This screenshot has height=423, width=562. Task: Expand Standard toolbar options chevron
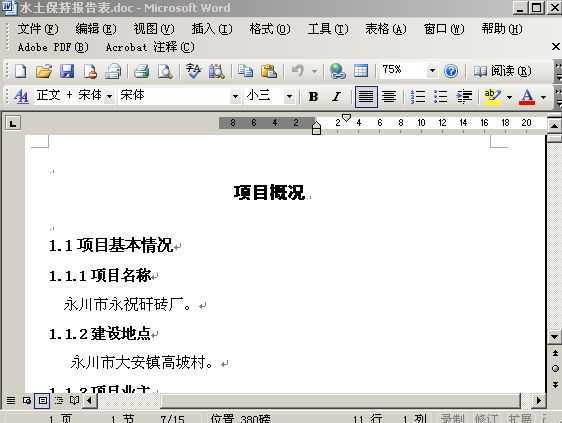558,71
